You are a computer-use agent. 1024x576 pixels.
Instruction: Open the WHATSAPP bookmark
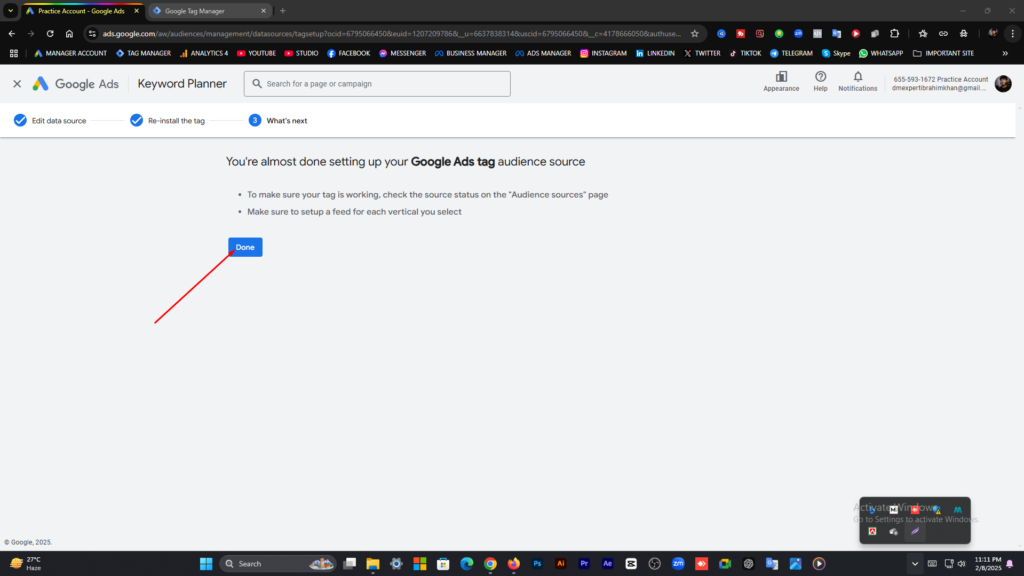881,54
